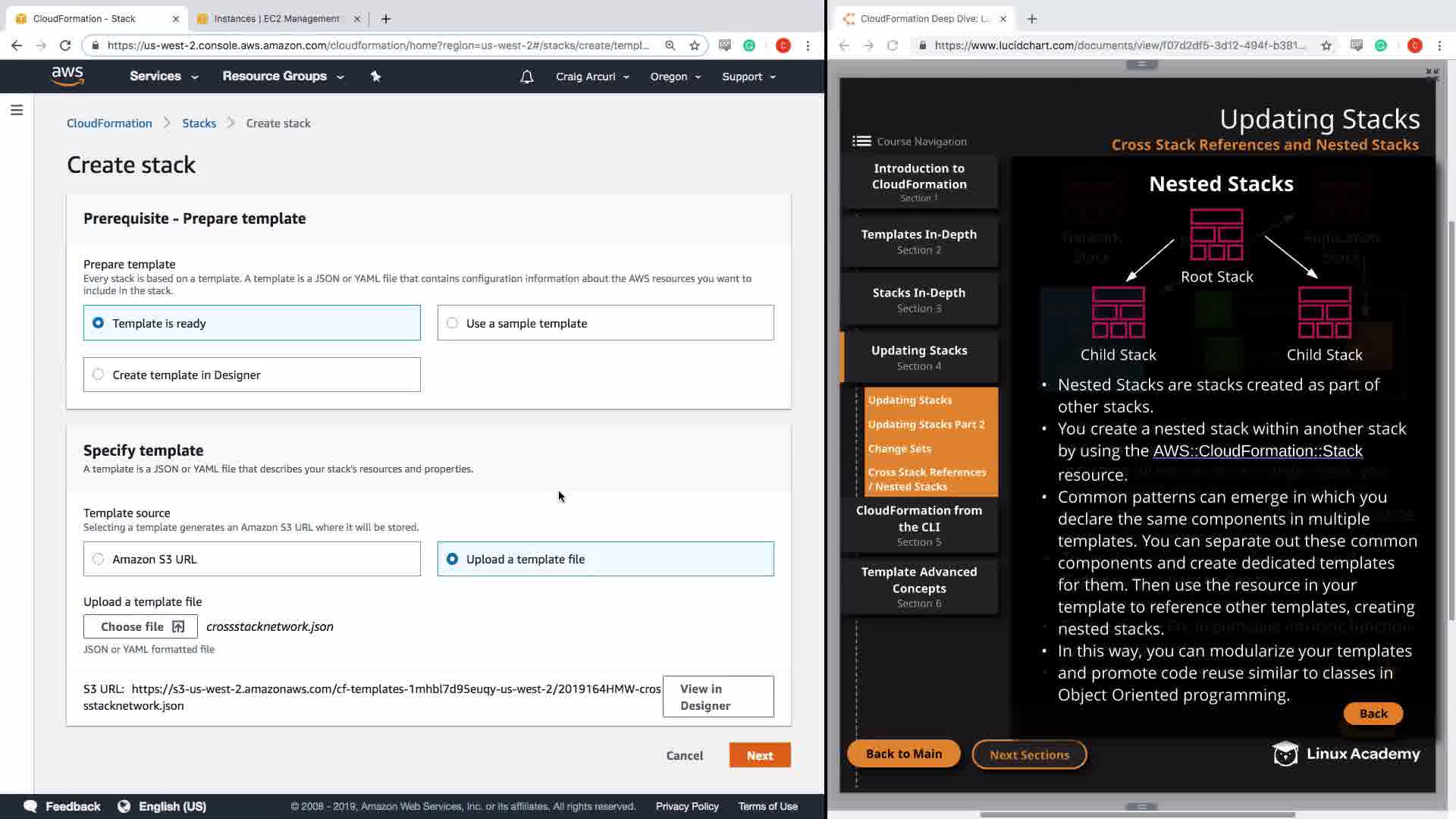Click the Lucidchart horizontal scrollbar
Screen dimensions: 1456x819
[1137, 814]
